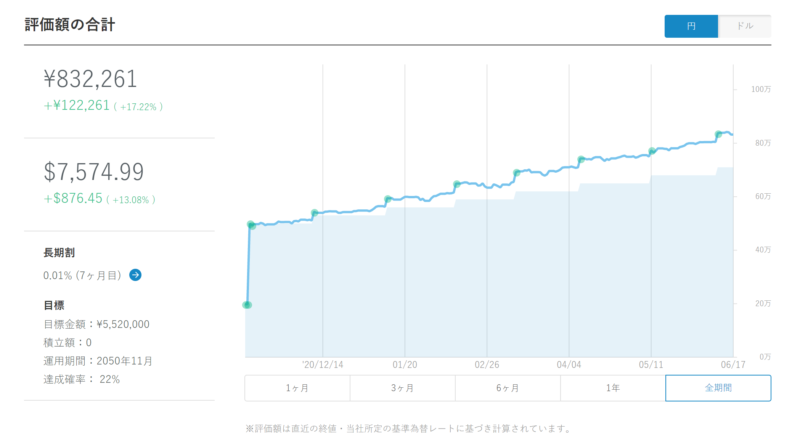The image size is (800, 443).
Task: Click the ¥832,261 total valuation amount
Action: [x=90, y=79]
